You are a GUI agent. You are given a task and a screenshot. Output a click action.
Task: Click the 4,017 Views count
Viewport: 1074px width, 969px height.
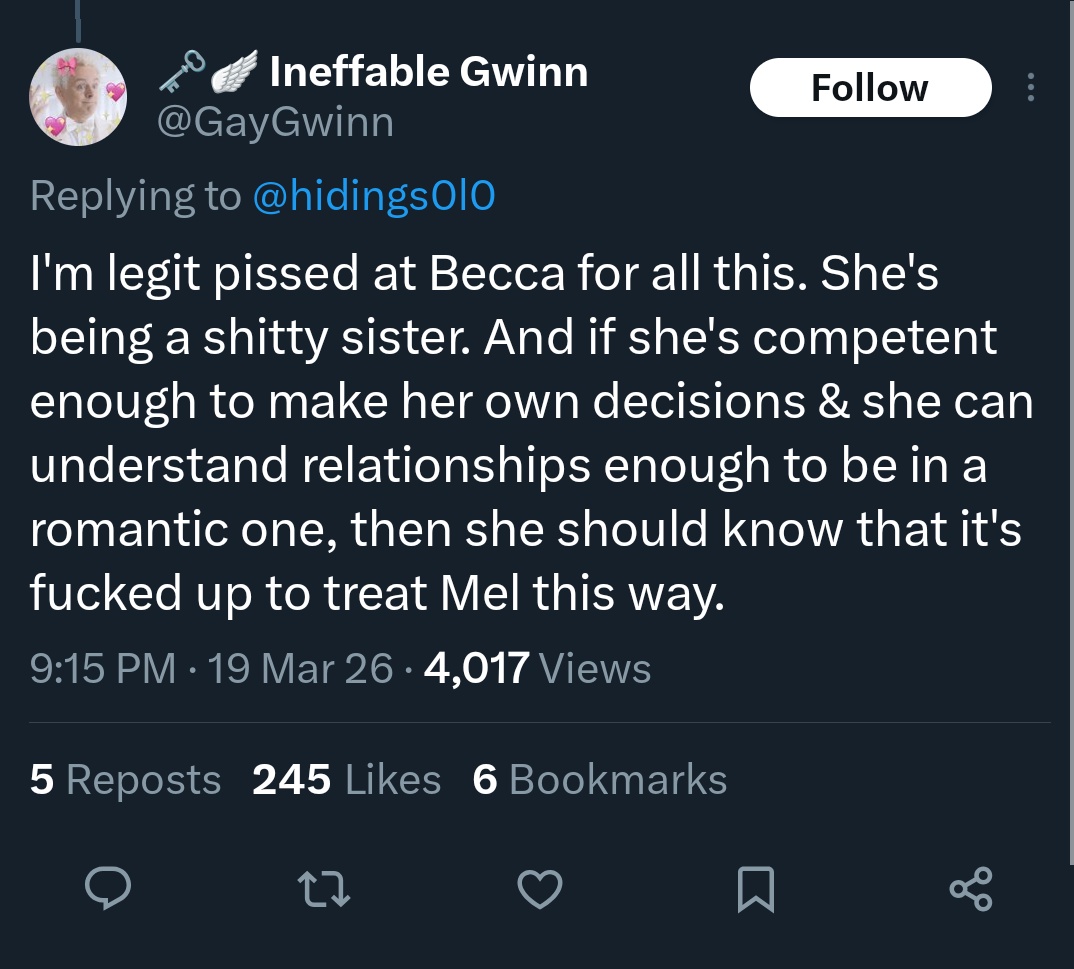pyautogui.click(x=538, y=668)
